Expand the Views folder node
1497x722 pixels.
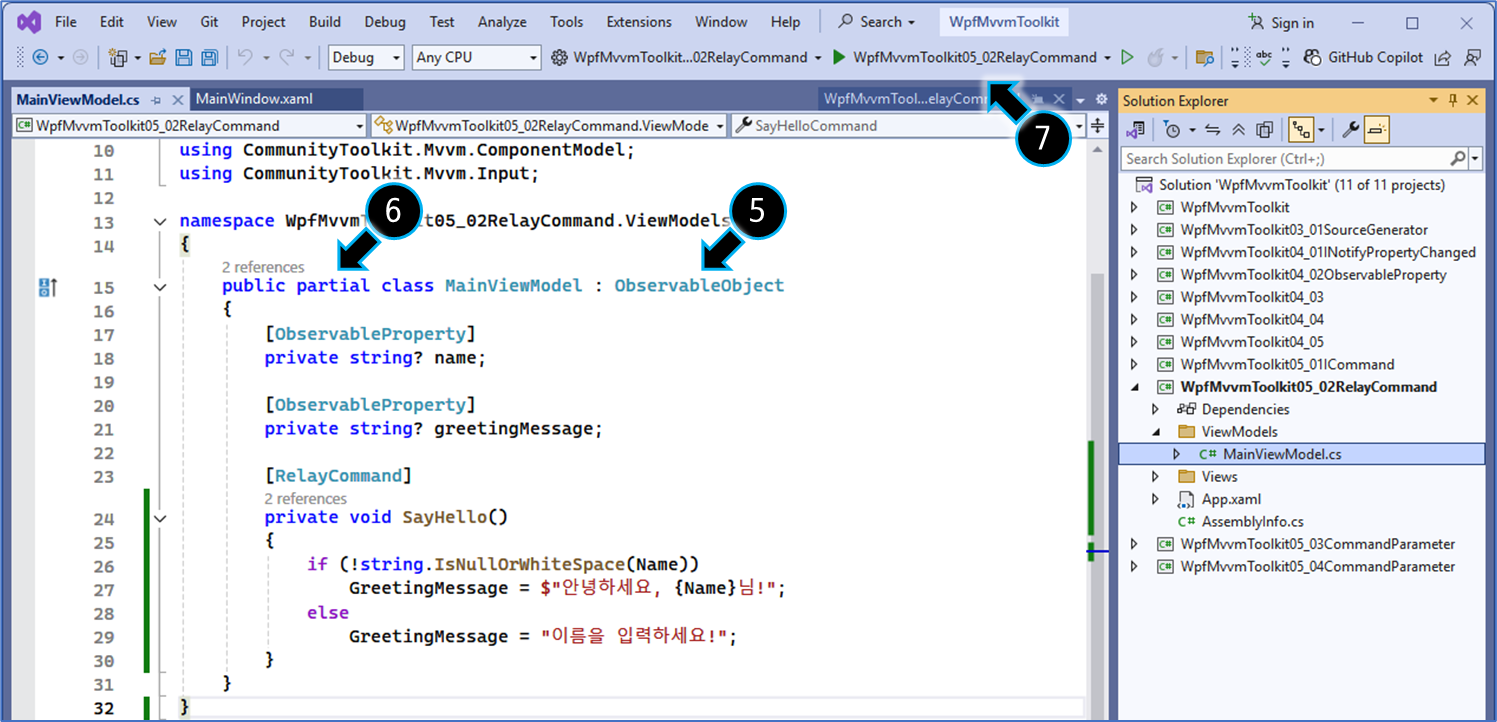(x=1156, y=477)
